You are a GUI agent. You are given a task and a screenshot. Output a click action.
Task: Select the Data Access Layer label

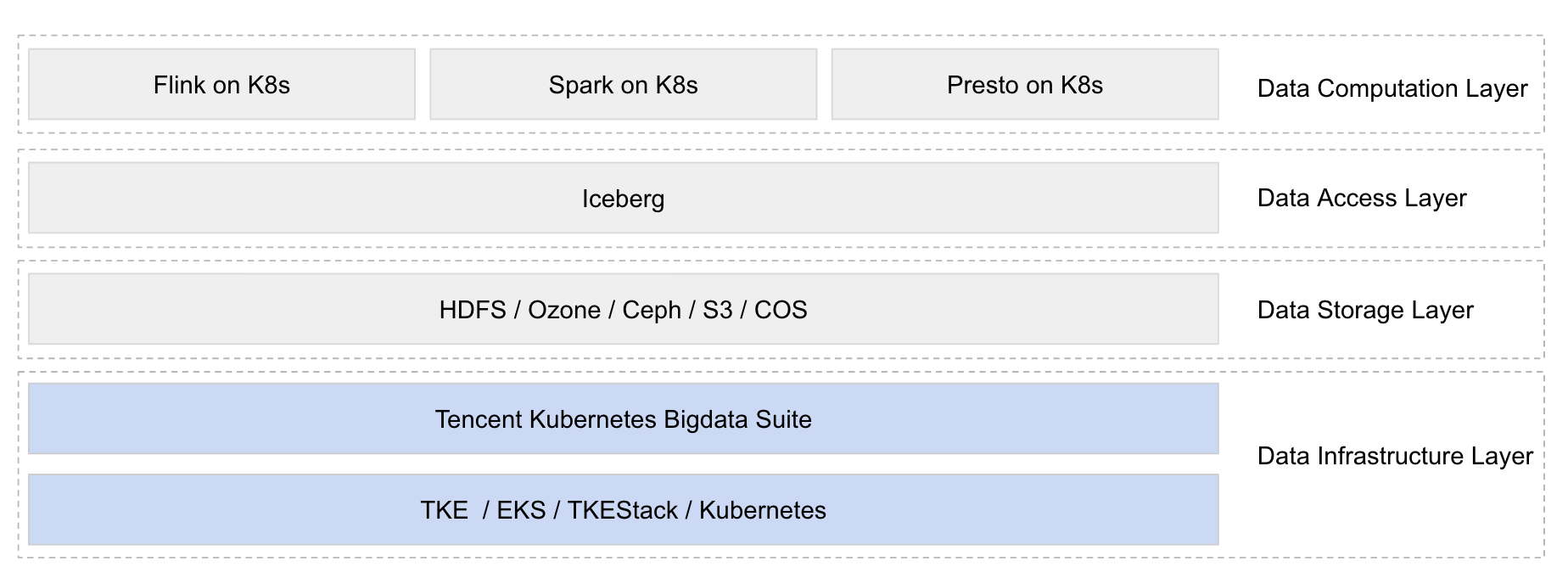[x=1361, y=198]
